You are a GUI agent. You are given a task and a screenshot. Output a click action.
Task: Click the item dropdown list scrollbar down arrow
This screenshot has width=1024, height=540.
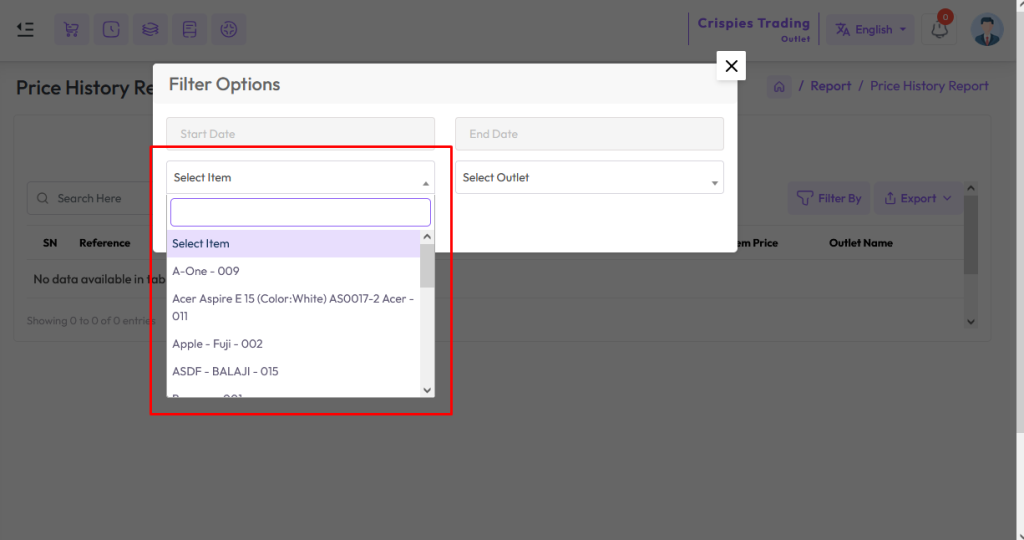point(427,390)
